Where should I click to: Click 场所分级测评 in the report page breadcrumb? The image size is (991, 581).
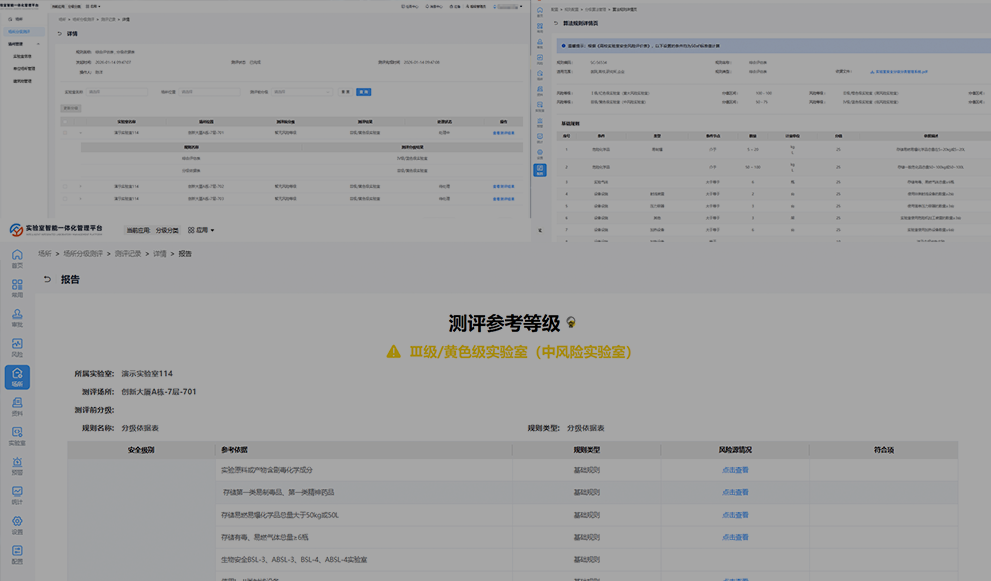[83, 254]
